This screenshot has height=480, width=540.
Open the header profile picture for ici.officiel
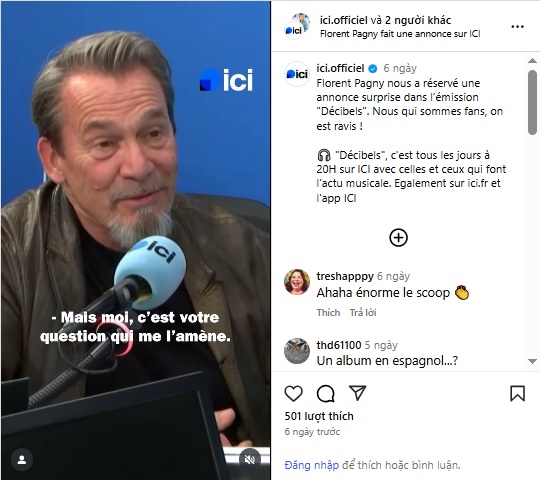297,27
